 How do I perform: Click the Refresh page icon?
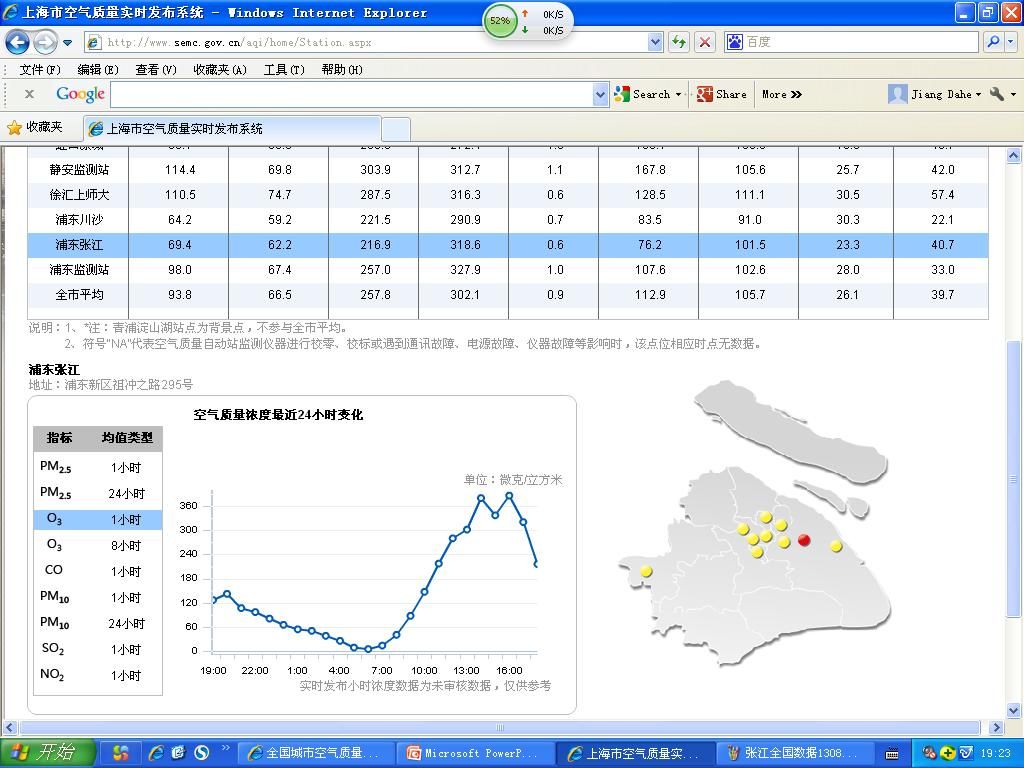tap(679, 42)
